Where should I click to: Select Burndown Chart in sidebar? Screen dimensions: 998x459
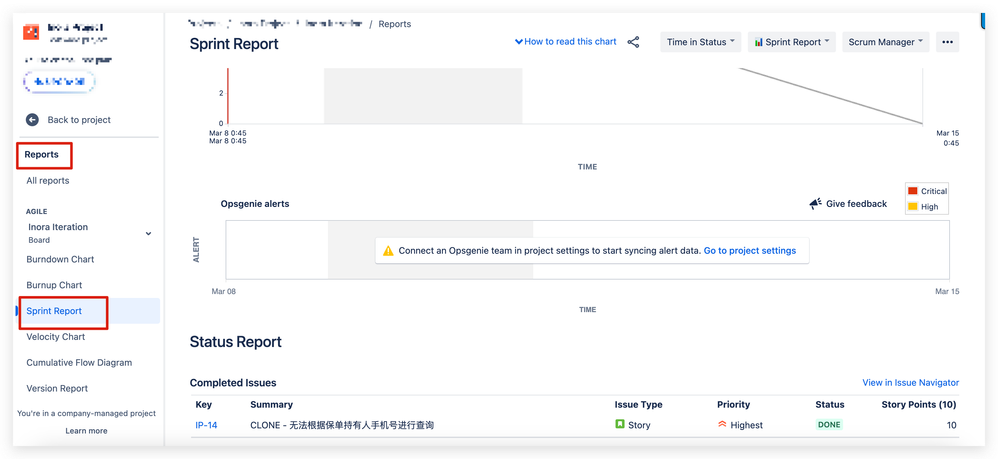pos(60,259)
